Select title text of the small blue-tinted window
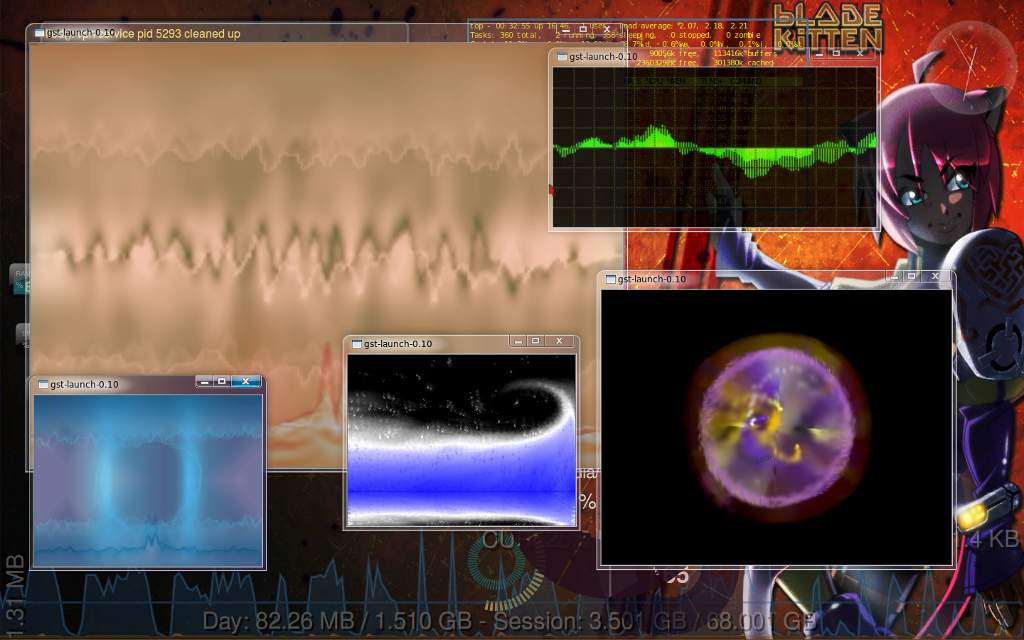The image size is (1024, 640). tap(84, 385)
